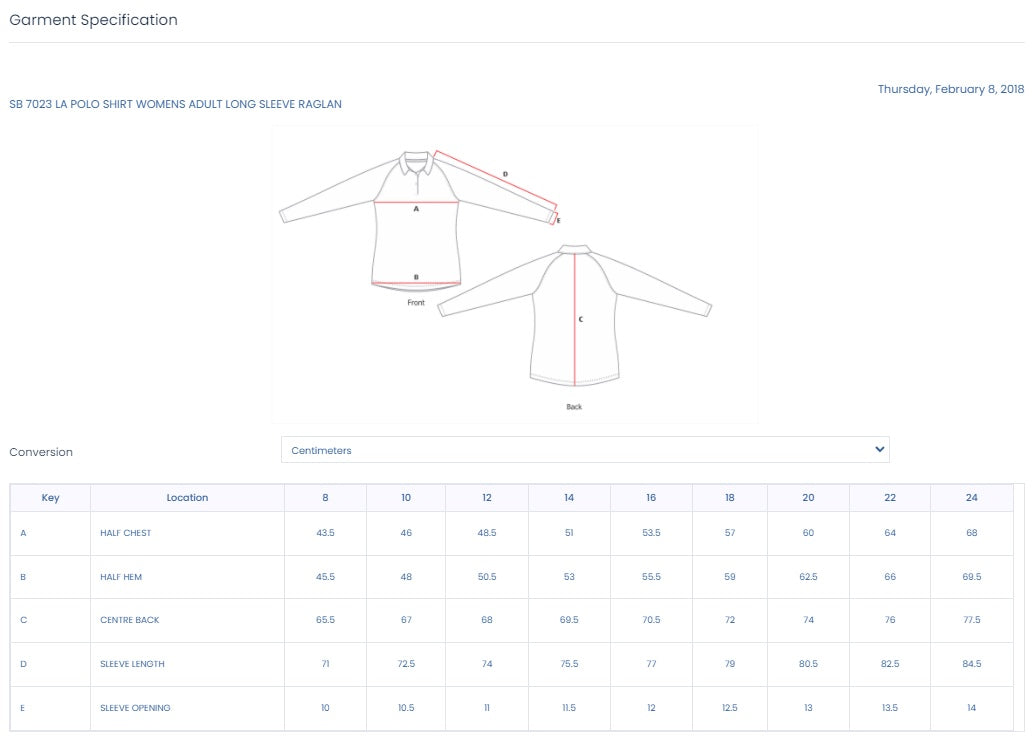
Task: Click the size 24 column header
Action: [971, 498]
